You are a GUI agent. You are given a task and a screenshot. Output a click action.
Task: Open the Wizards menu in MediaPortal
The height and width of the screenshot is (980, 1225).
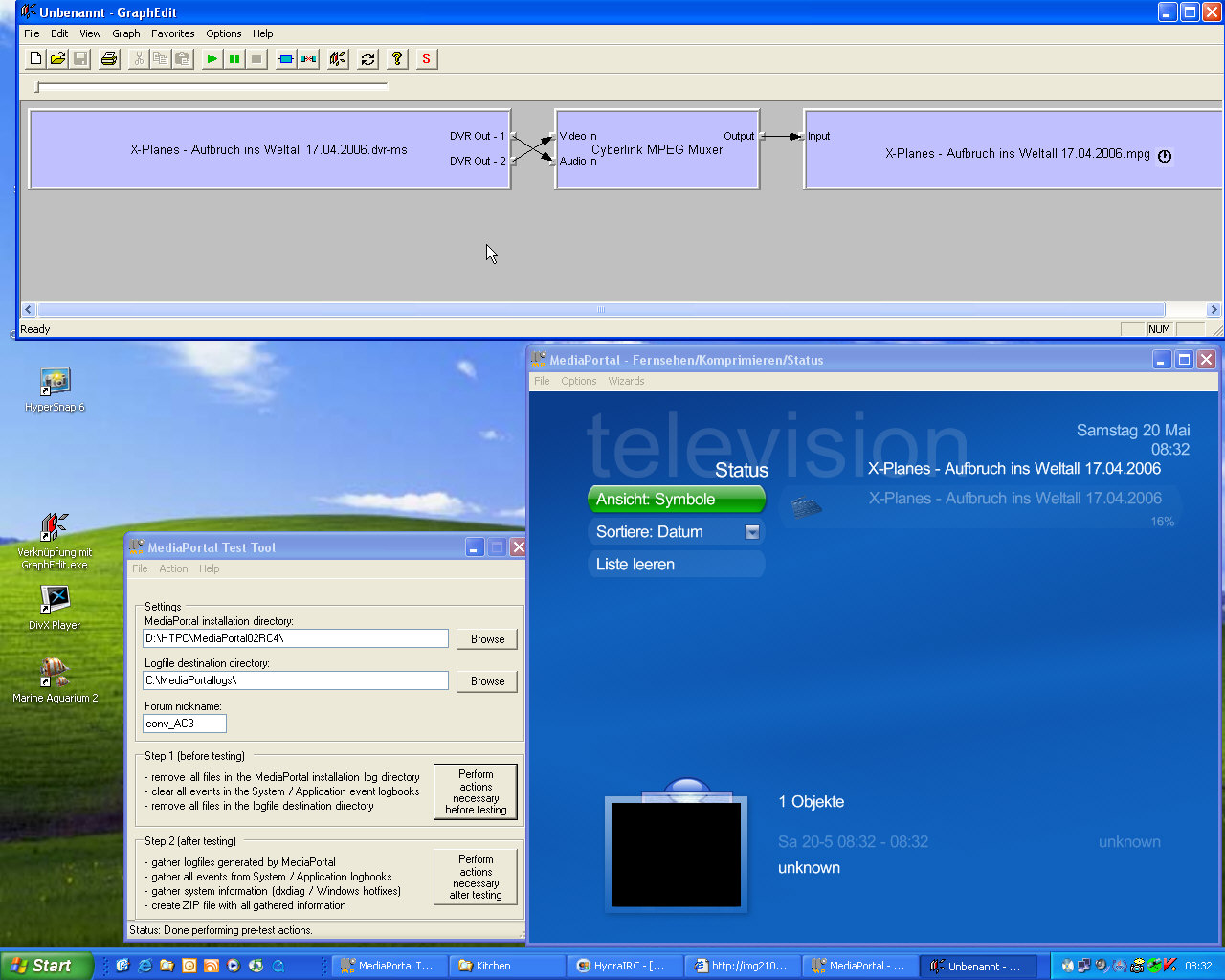pos(626,381)
